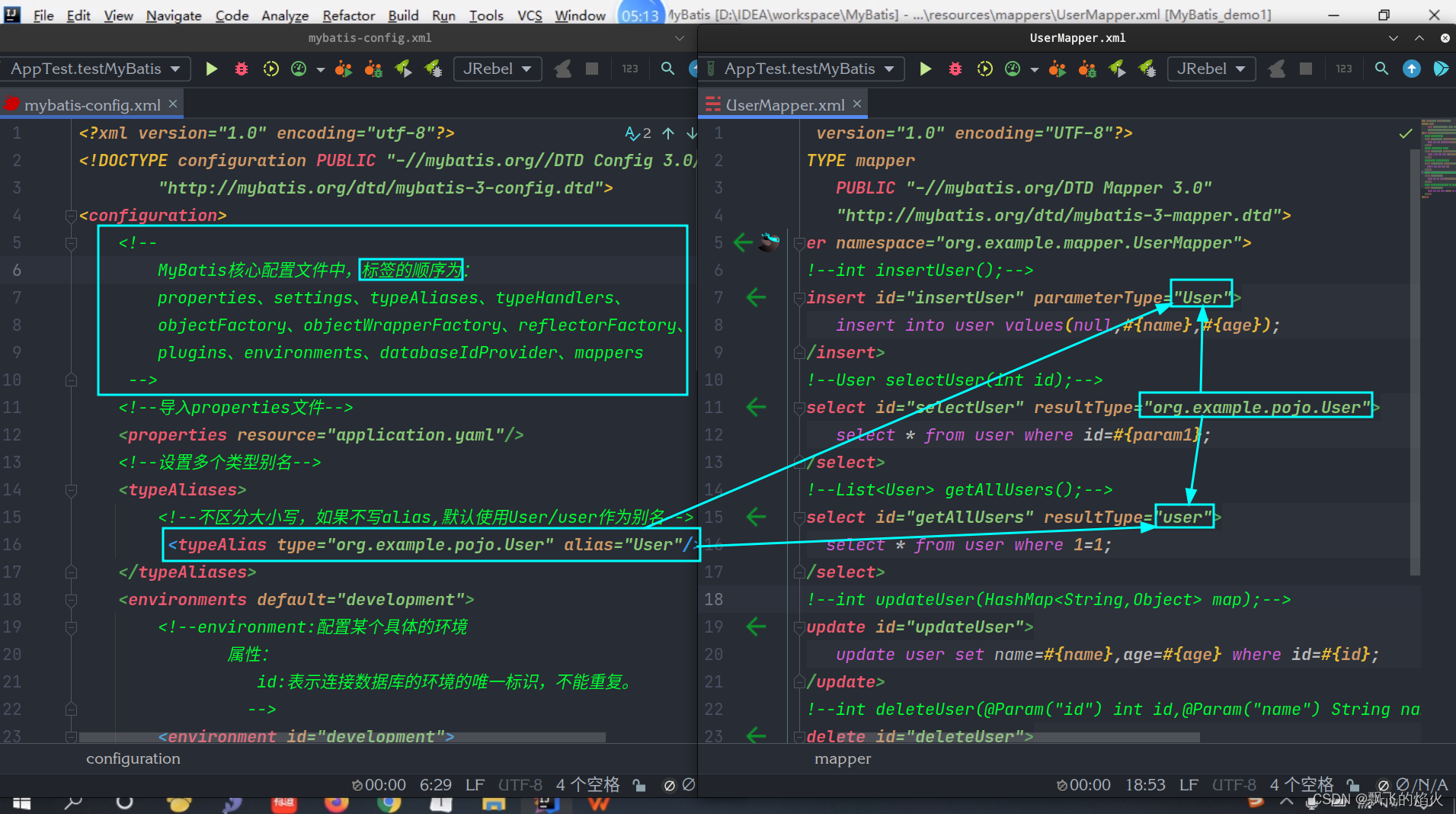Click the LF line separator in the left status bar
The width and height of the screenshot is (1456, 814).
(x=475, y=785)
